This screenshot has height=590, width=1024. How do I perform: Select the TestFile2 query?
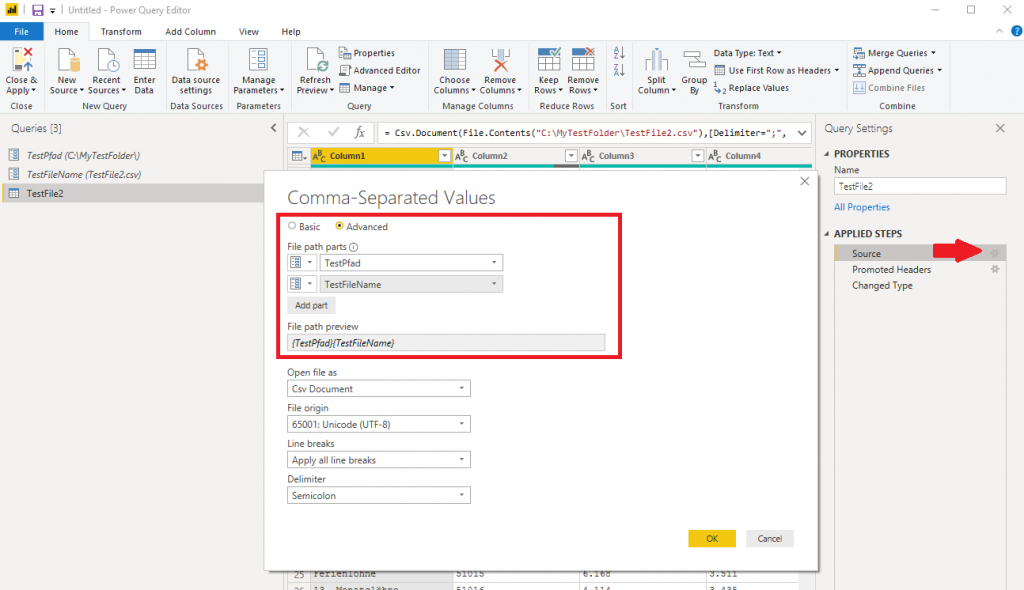click(134, 193)
